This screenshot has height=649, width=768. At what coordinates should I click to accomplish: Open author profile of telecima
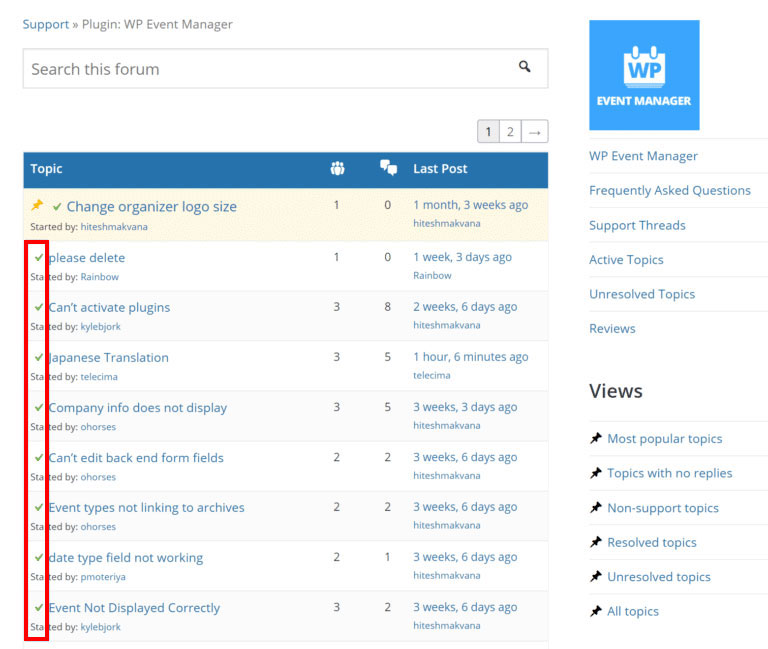[98, 376]
